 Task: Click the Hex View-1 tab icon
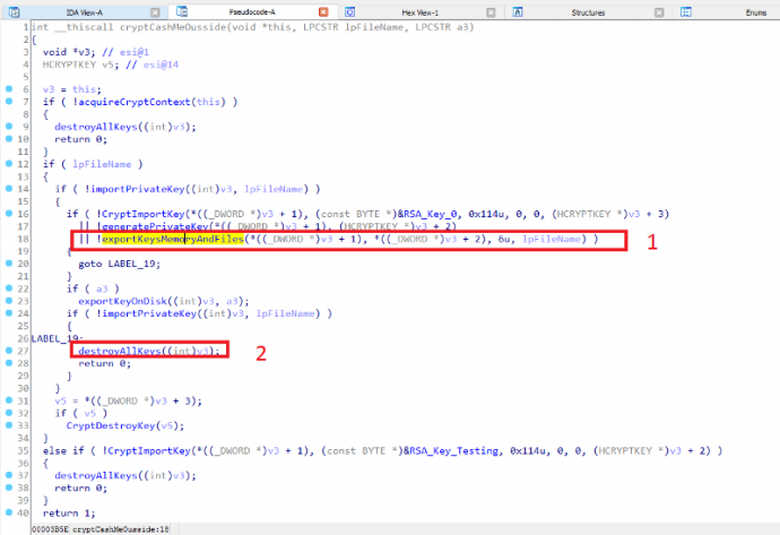pos(351,12)
